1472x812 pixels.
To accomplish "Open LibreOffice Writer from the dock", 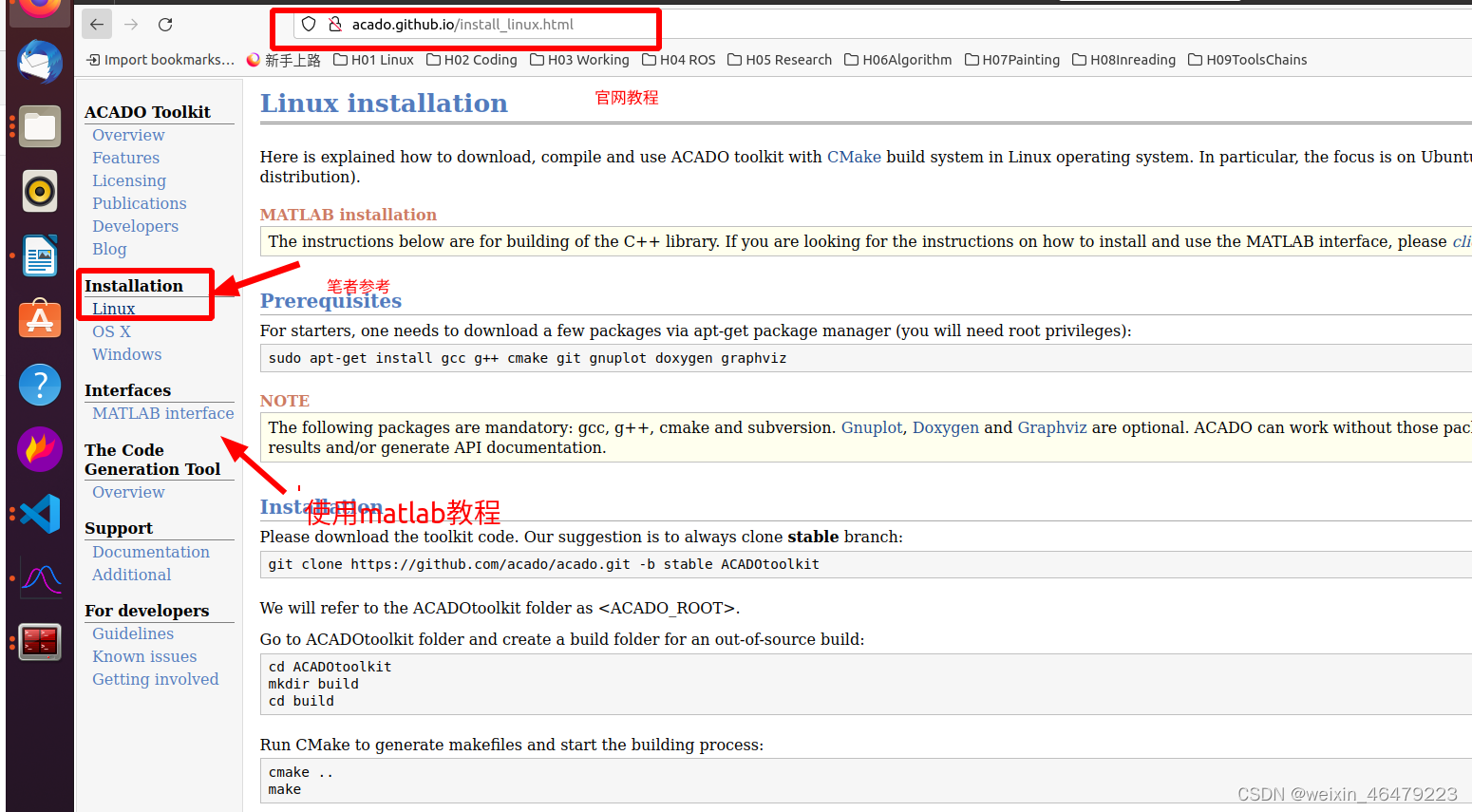I will (40, 255).
